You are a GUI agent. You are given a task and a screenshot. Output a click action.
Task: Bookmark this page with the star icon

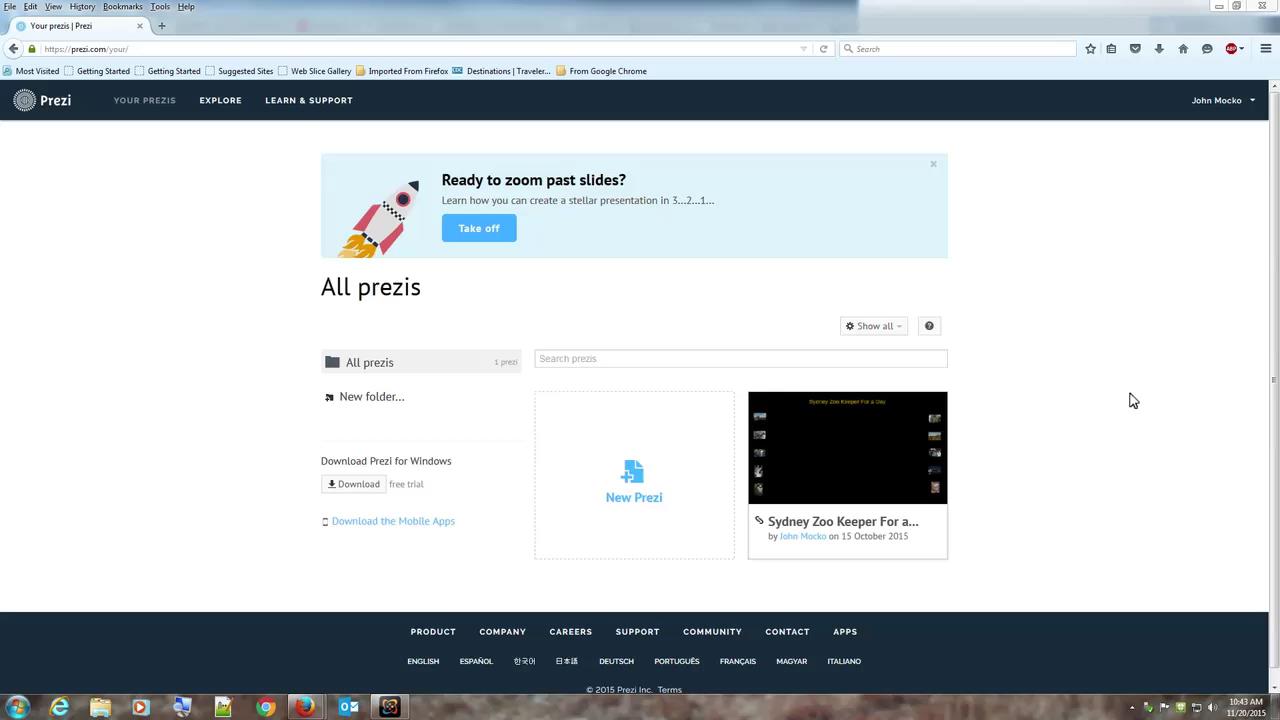[x=1090, y=49]
